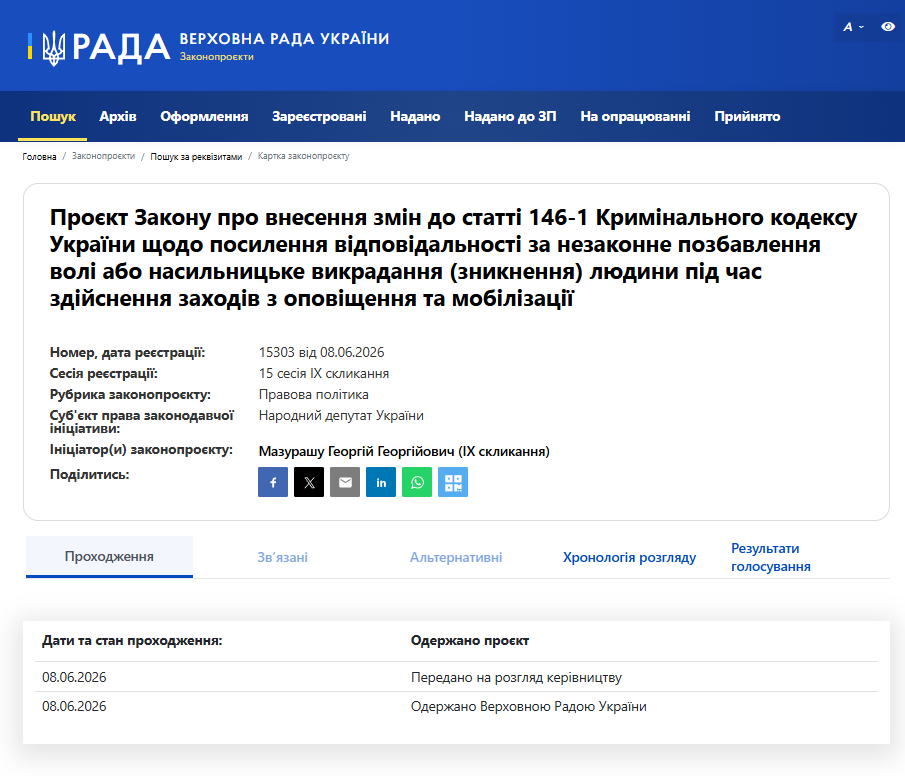This screenshot has height=776, width=905.
Task: Share the bill on X (Twitter)
Action: [309, 482]
